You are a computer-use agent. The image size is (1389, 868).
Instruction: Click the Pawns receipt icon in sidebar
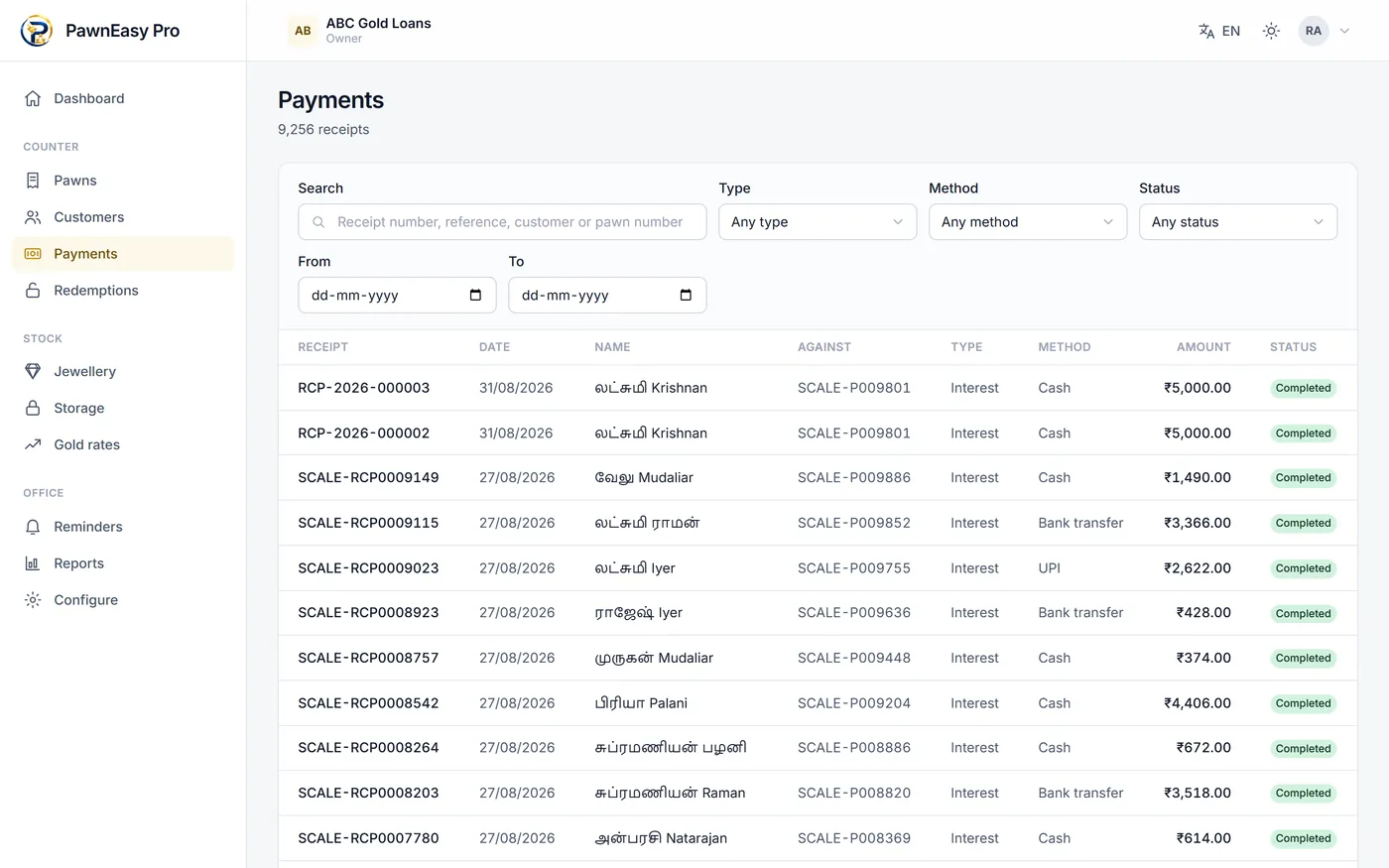(x=33, y=181)
